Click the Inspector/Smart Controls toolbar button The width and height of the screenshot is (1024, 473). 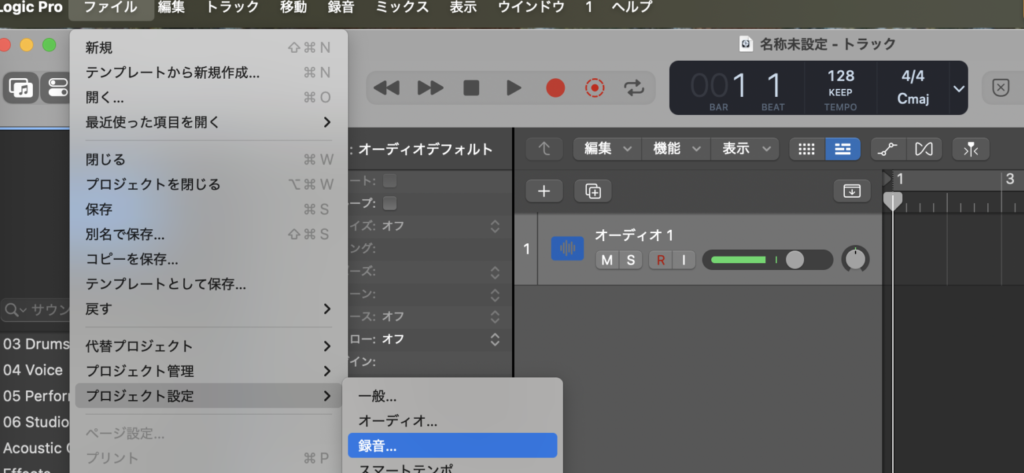56,88
